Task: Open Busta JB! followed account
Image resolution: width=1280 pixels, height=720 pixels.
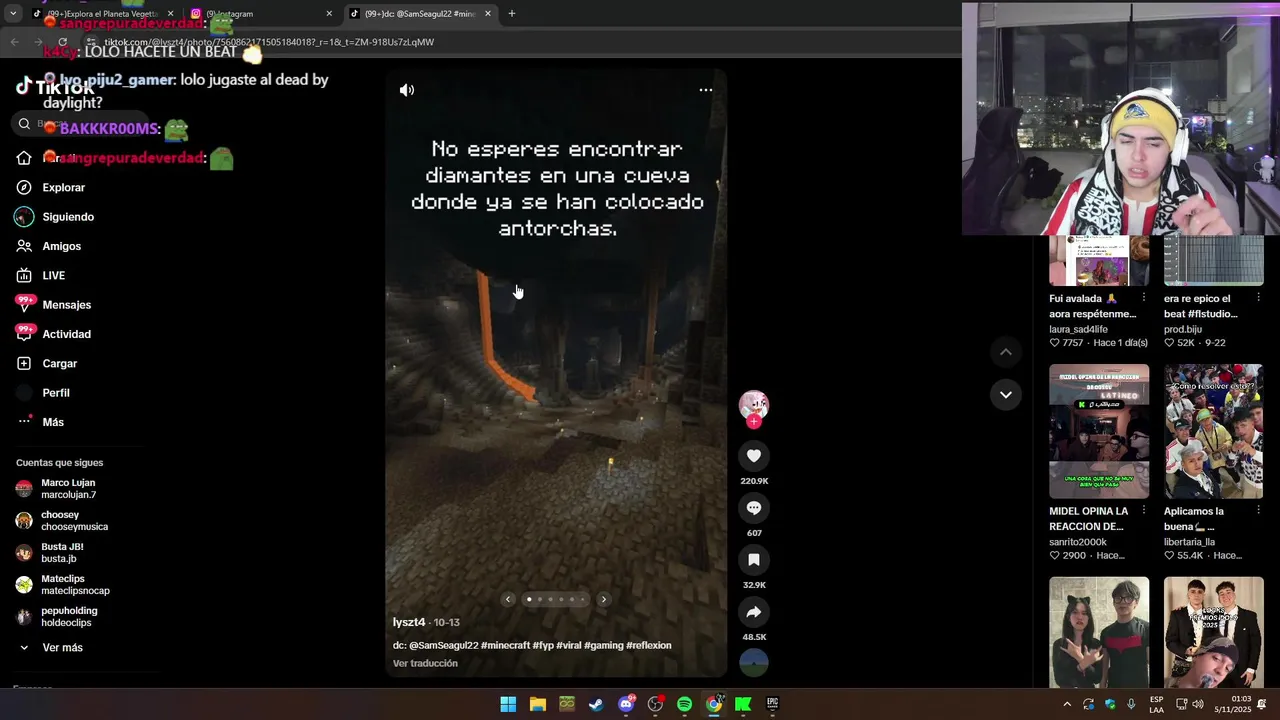Action: [x=62, y=553]
